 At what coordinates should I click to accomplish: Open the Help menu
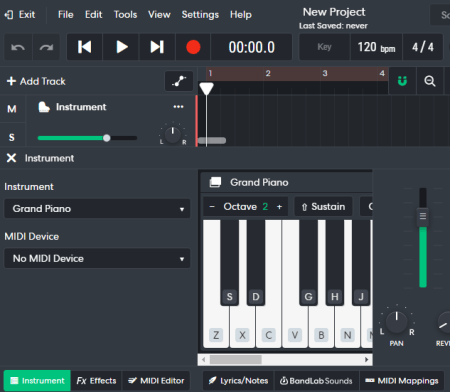tap(241, 15)
